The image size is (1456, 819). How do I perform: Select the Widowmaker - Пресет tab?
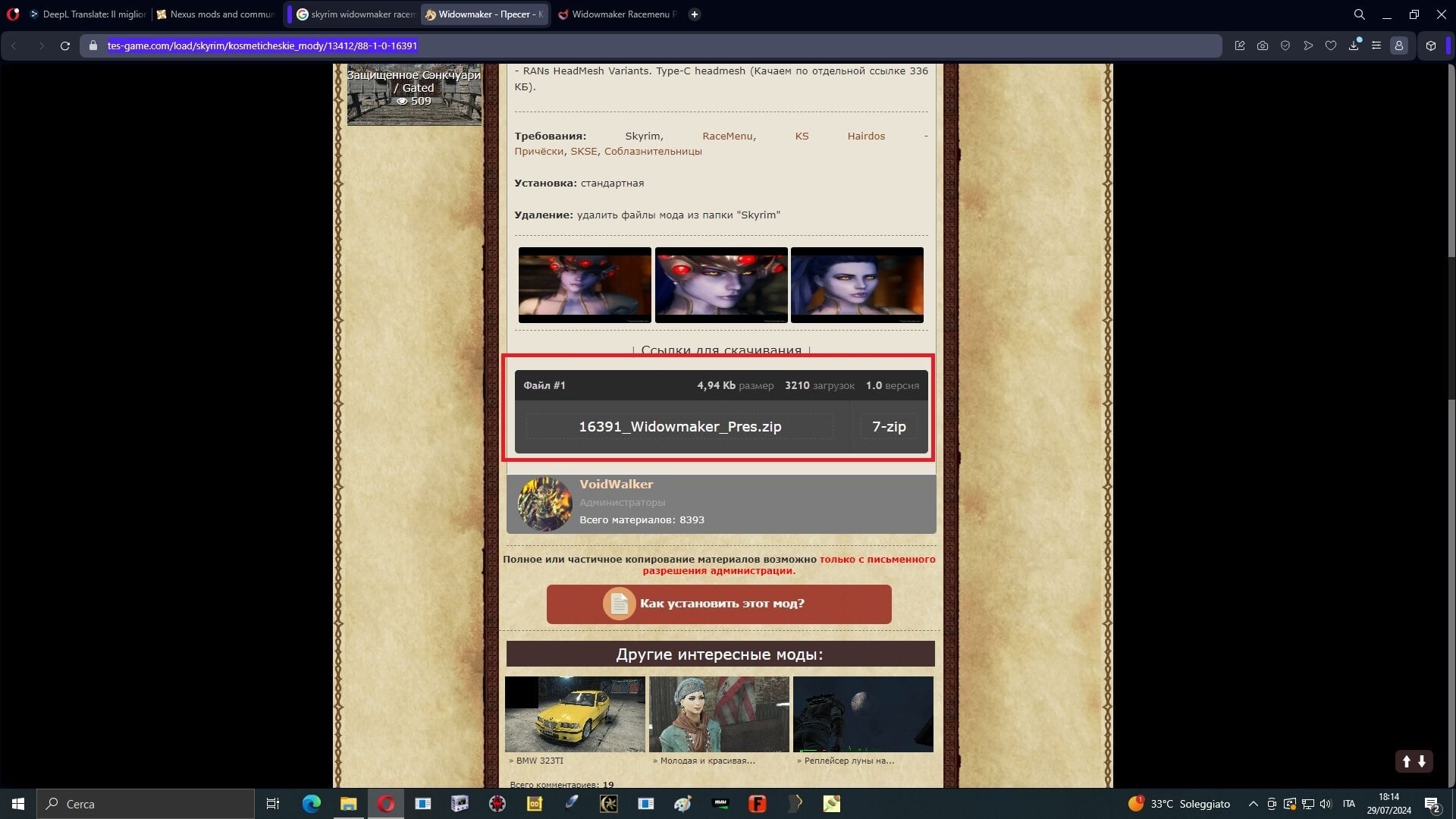(485, 14)
